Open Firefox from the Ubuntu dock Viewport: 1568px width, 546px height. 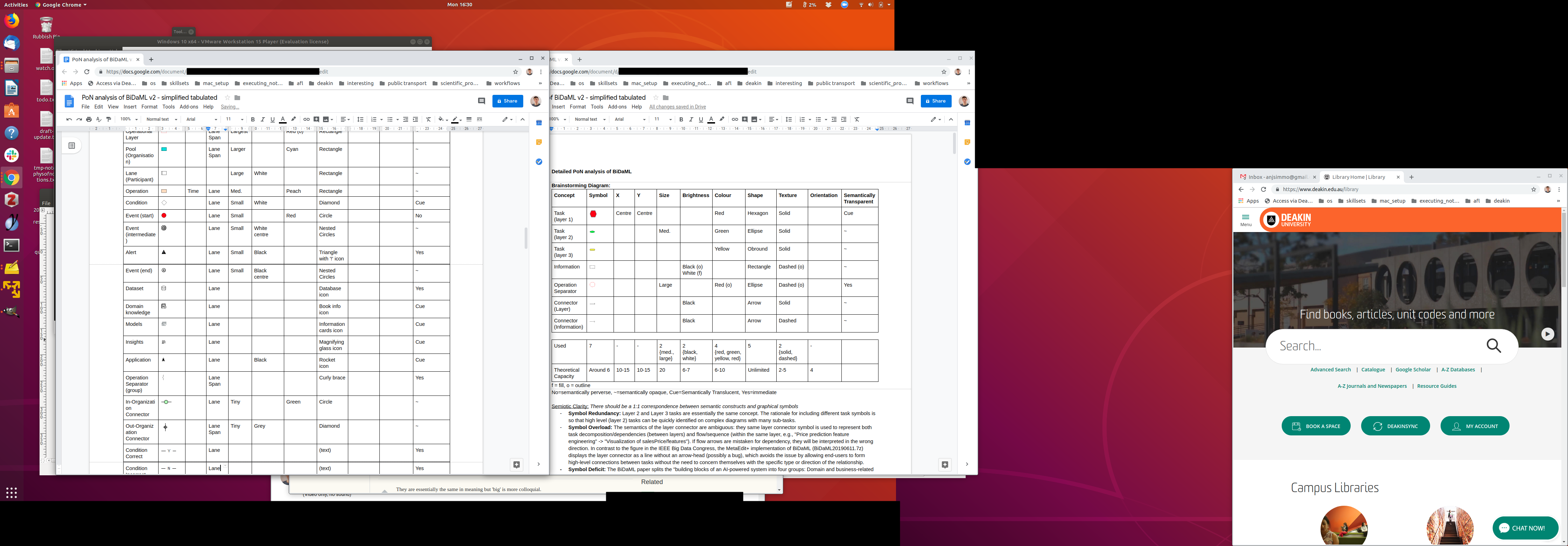coord(12,21)
